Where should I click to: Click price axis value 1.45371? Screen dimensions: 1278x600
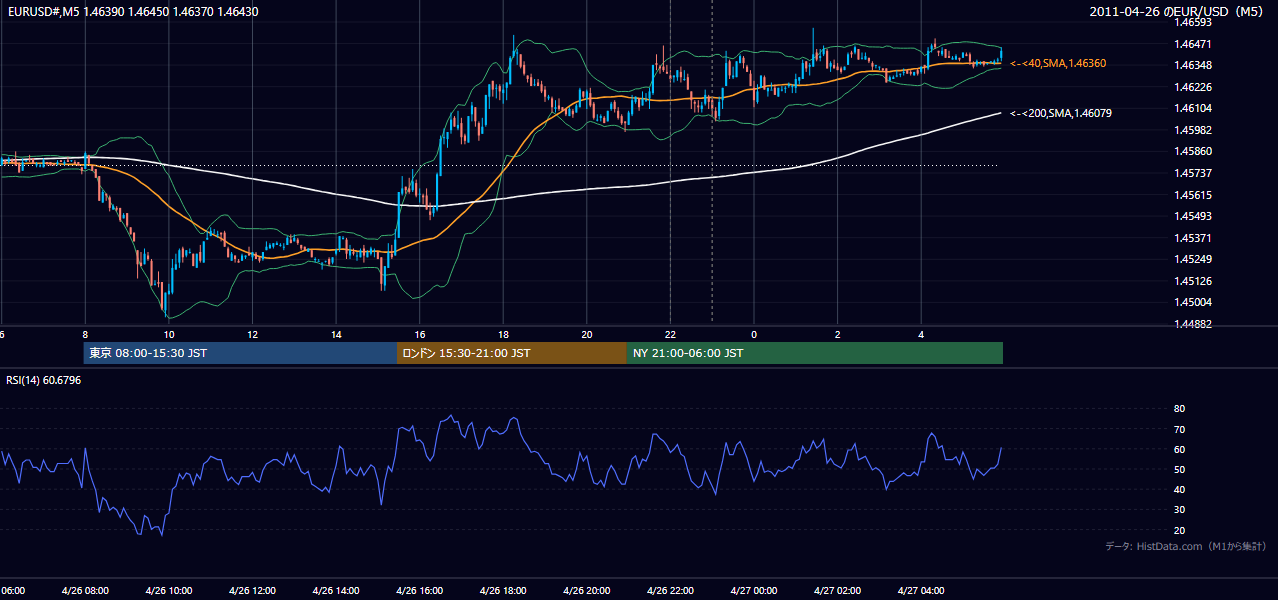click(x=1192, y=238)
